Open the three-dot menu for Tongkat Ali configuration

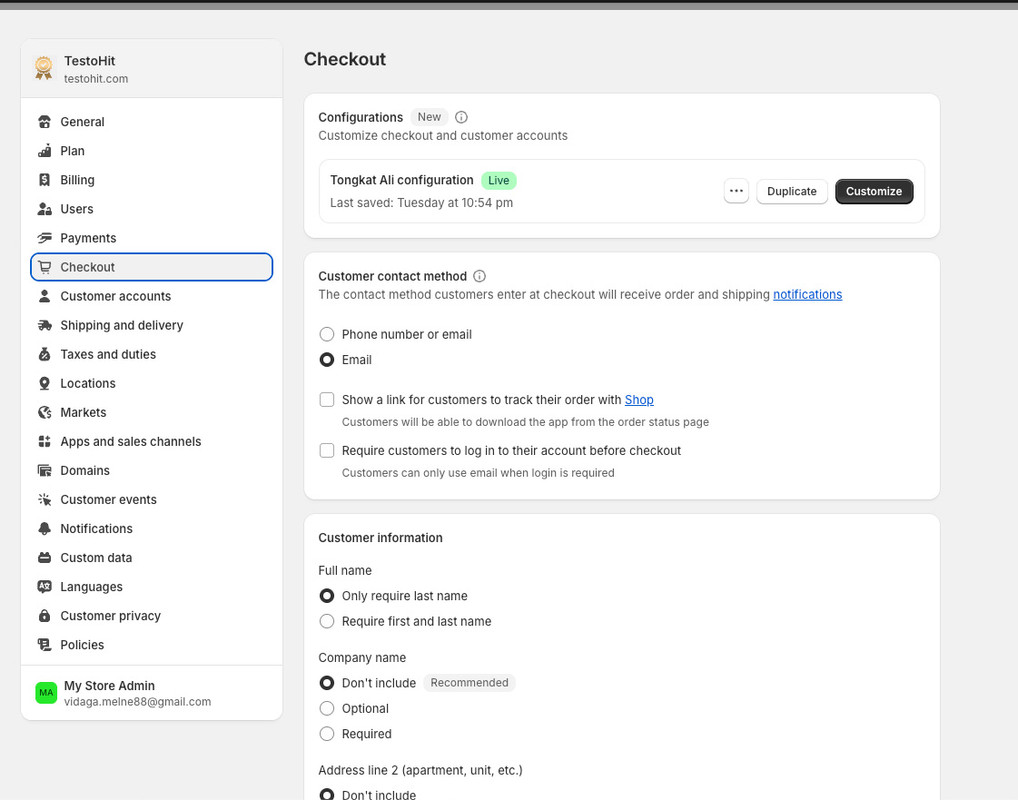(x=736, y=191)
